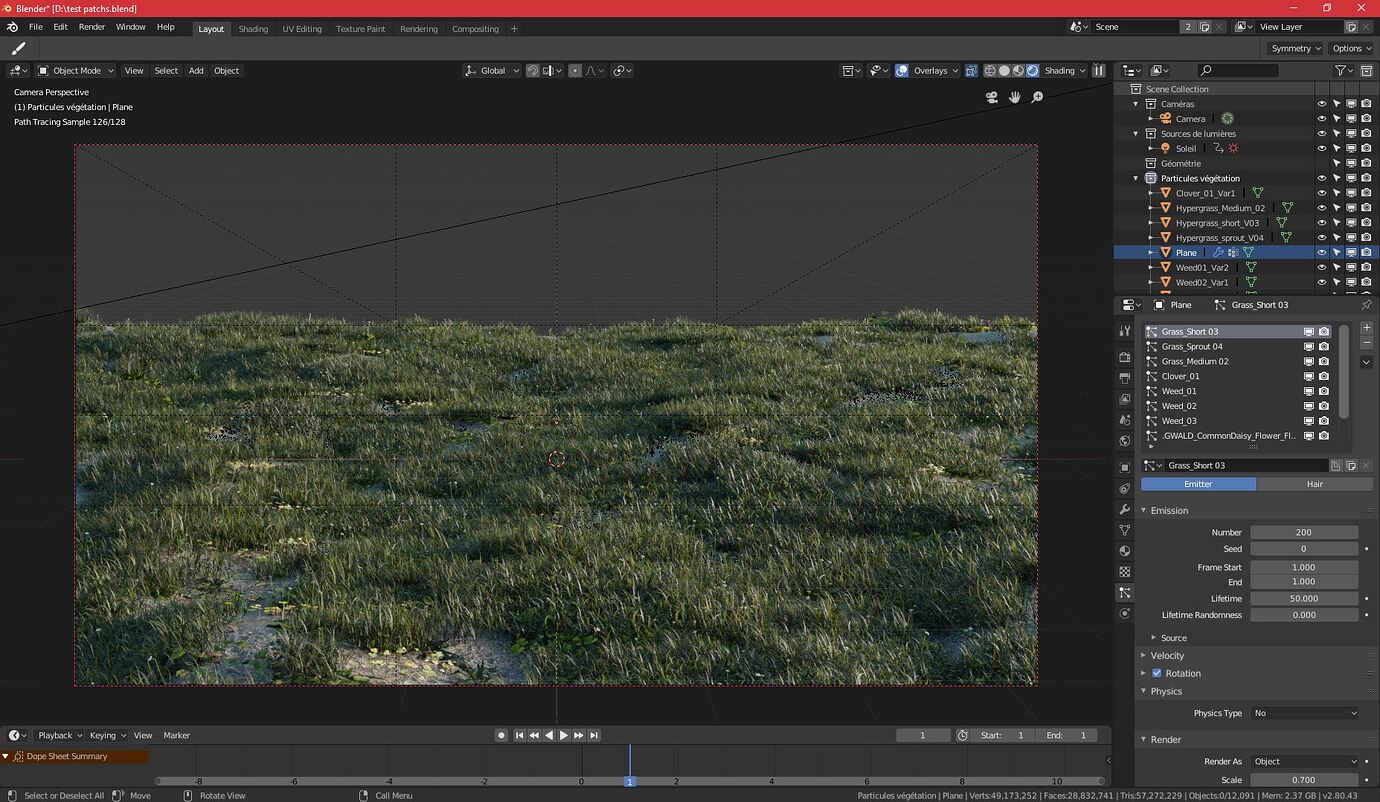Click the magnifier zoom icon in the viewport
Viewport: 1380px width, 802px height.
[x=1037, y=97]
